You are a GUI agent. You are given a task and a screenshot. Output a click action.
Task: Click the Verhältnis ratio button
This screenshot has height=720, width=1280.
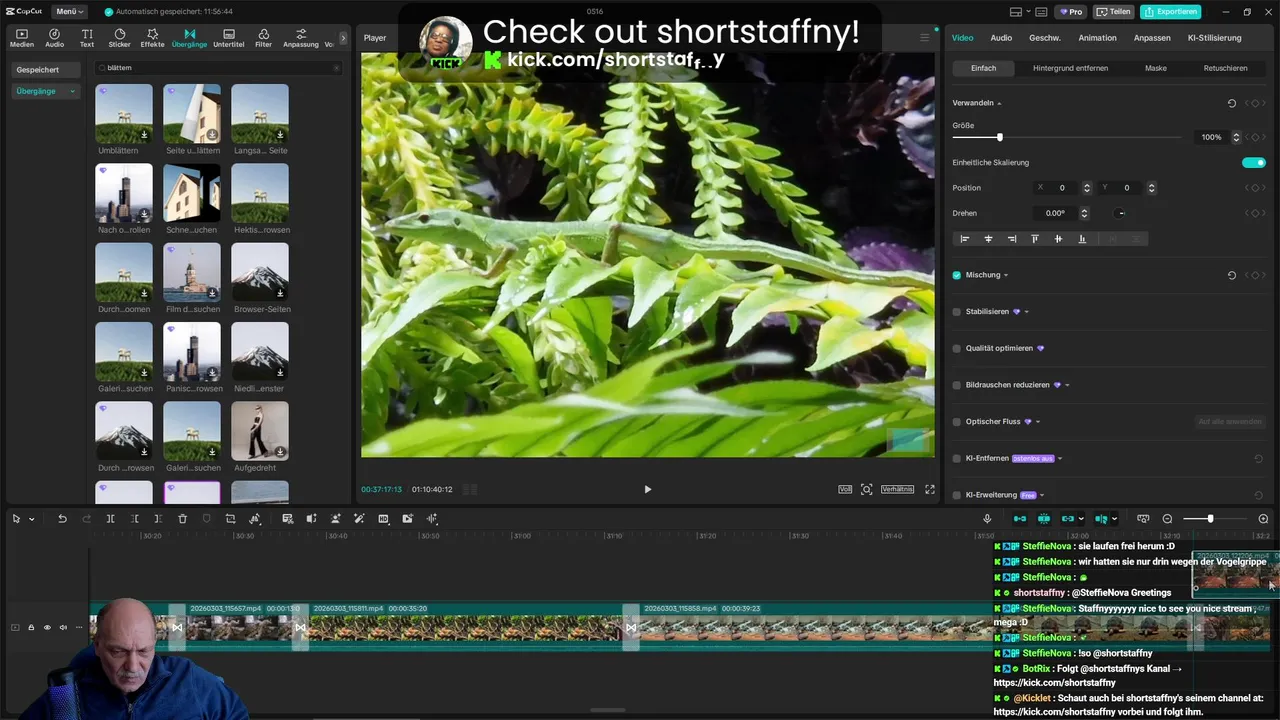tap(897, 489)
